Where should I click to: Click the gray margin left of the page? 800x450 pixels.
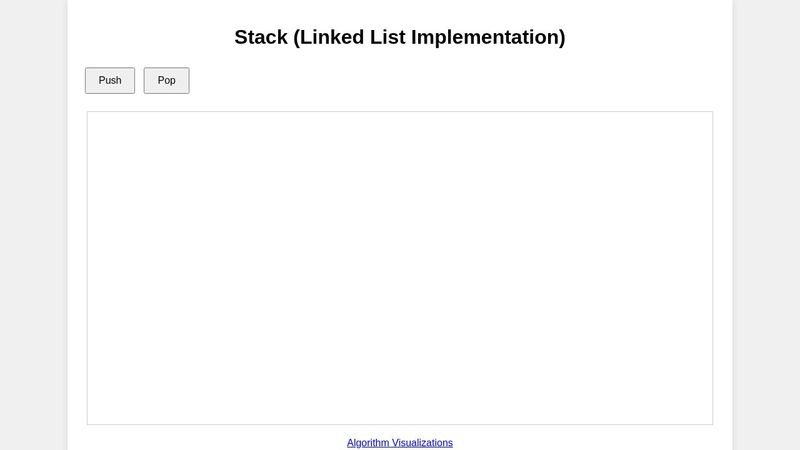33,225
